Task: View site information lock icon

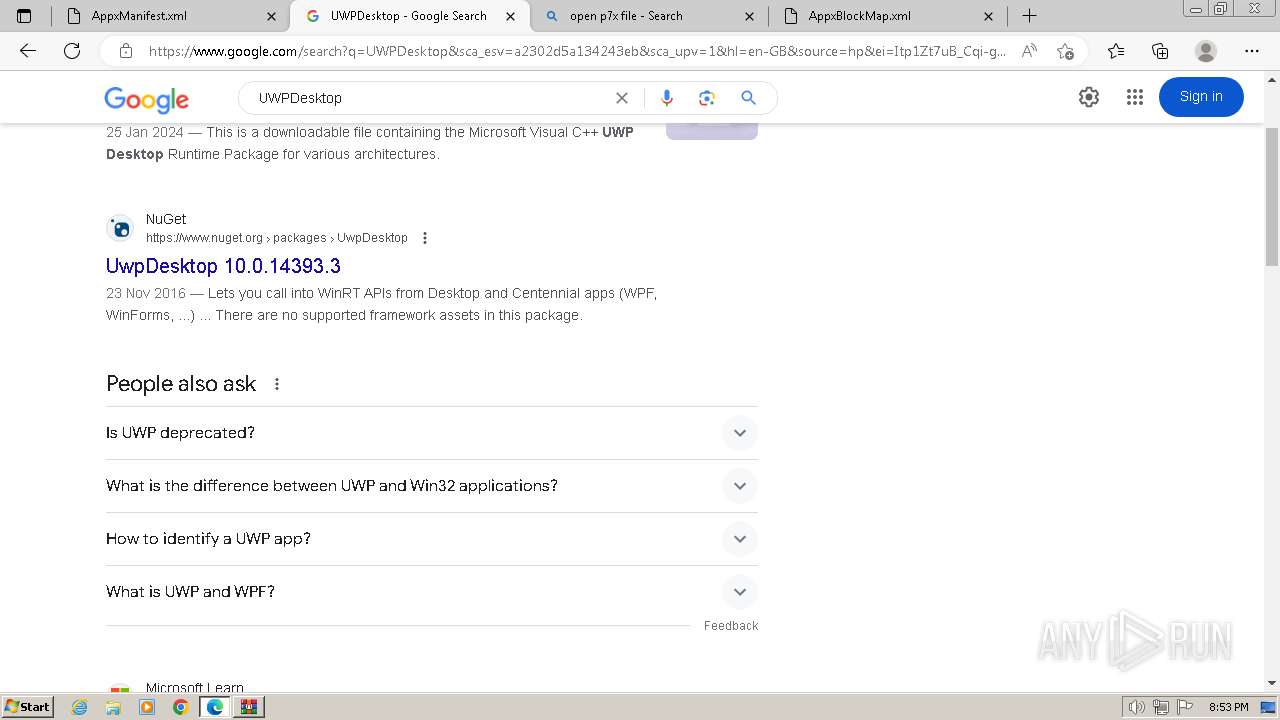Action: click(126, 51)
